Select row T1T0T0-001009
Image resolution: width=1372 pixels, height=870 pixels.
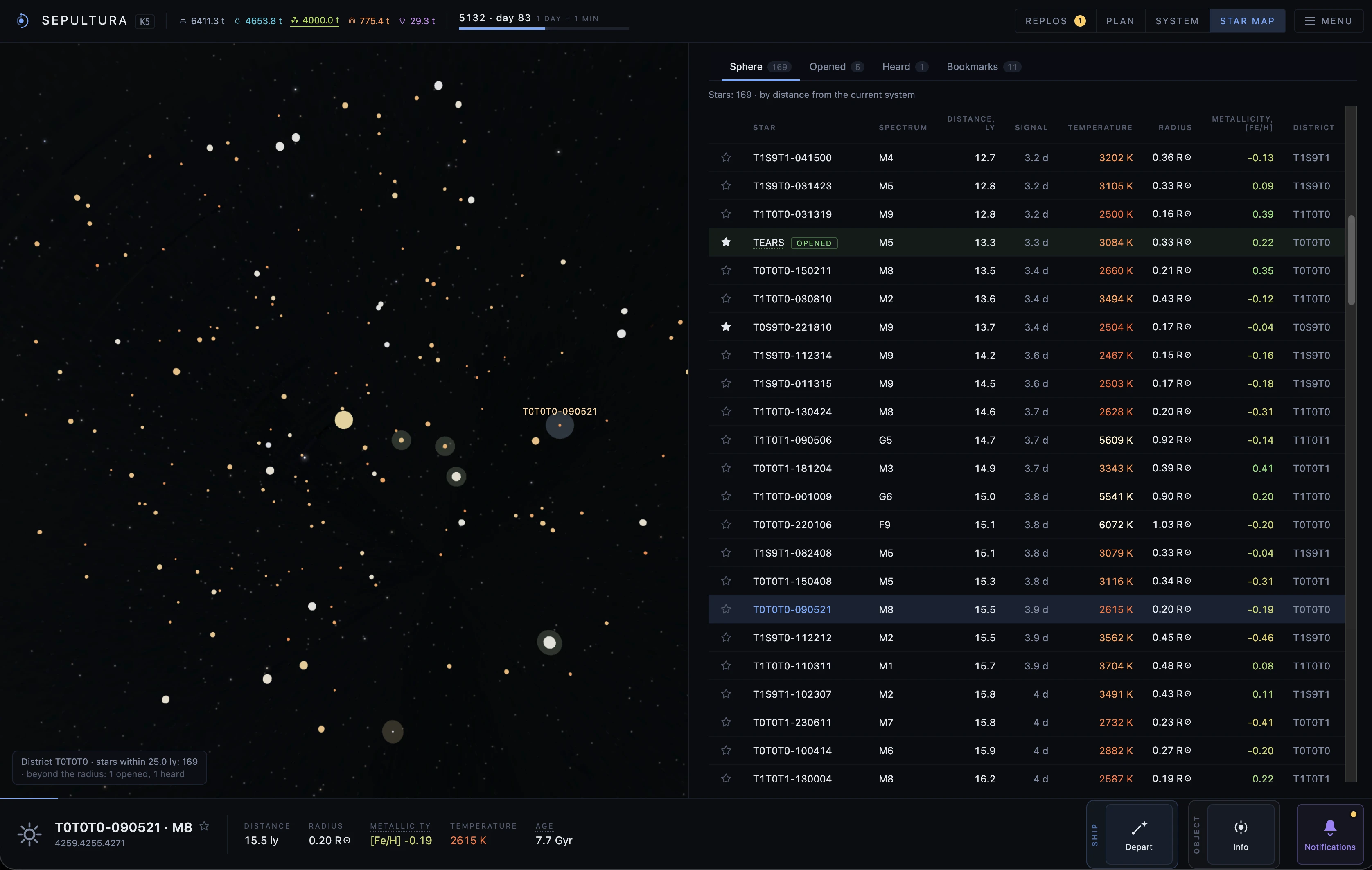click(1026, 496)
